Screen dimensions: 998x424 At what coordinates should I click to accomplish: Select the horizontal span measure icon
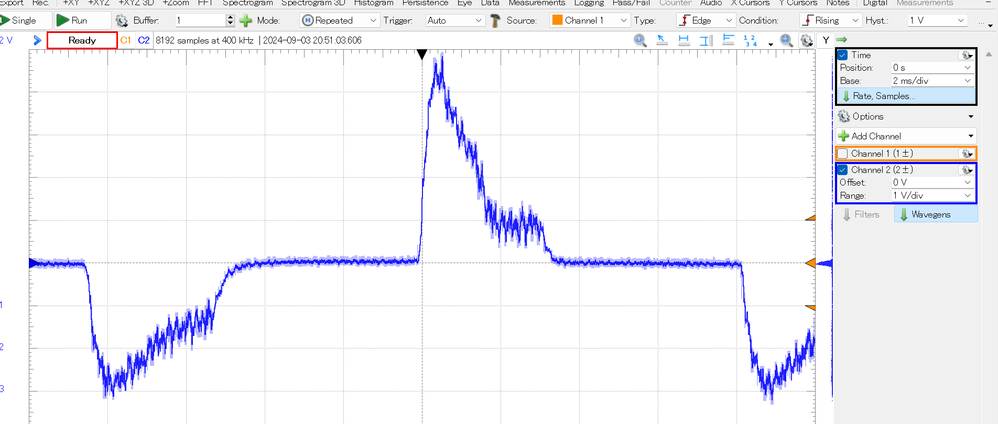click(684, 41)
